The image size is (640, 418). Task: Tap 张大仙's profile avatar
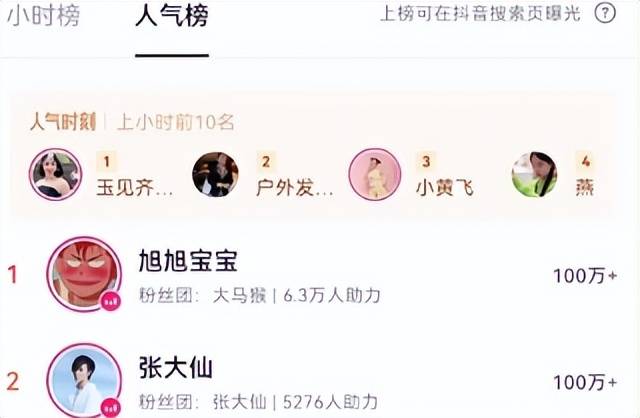point(84,381)
